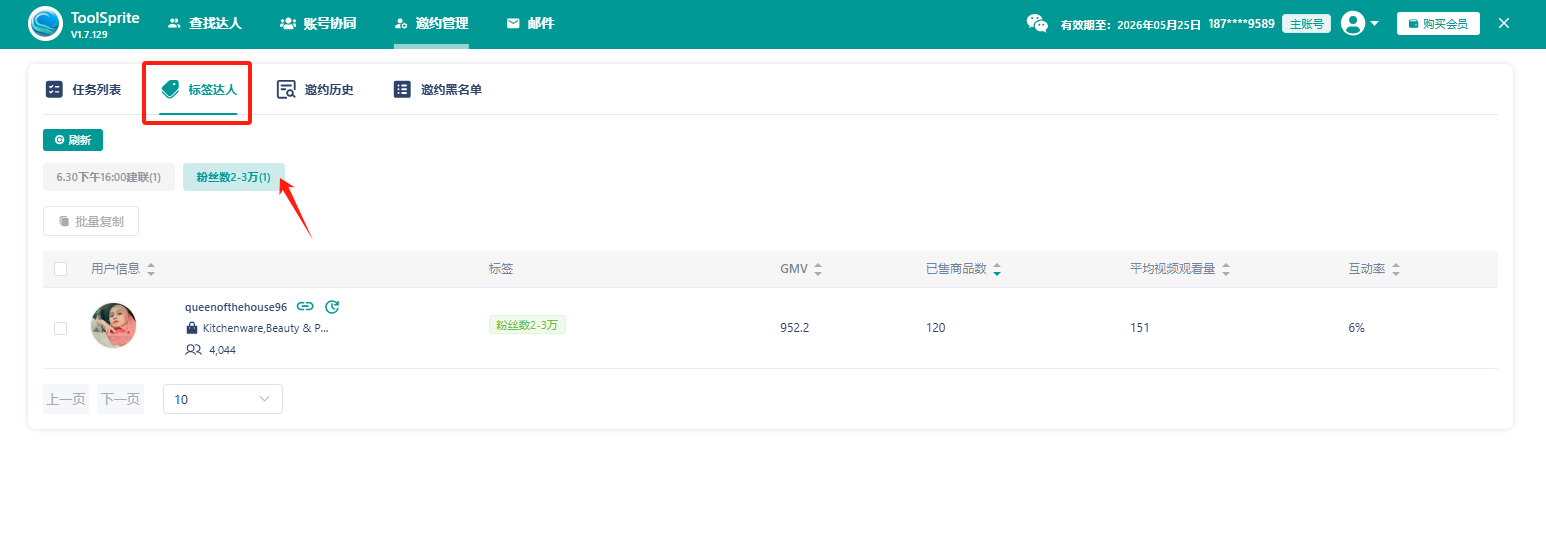Close the application with the X button

pyautogui.click(x=1504, y=23)
